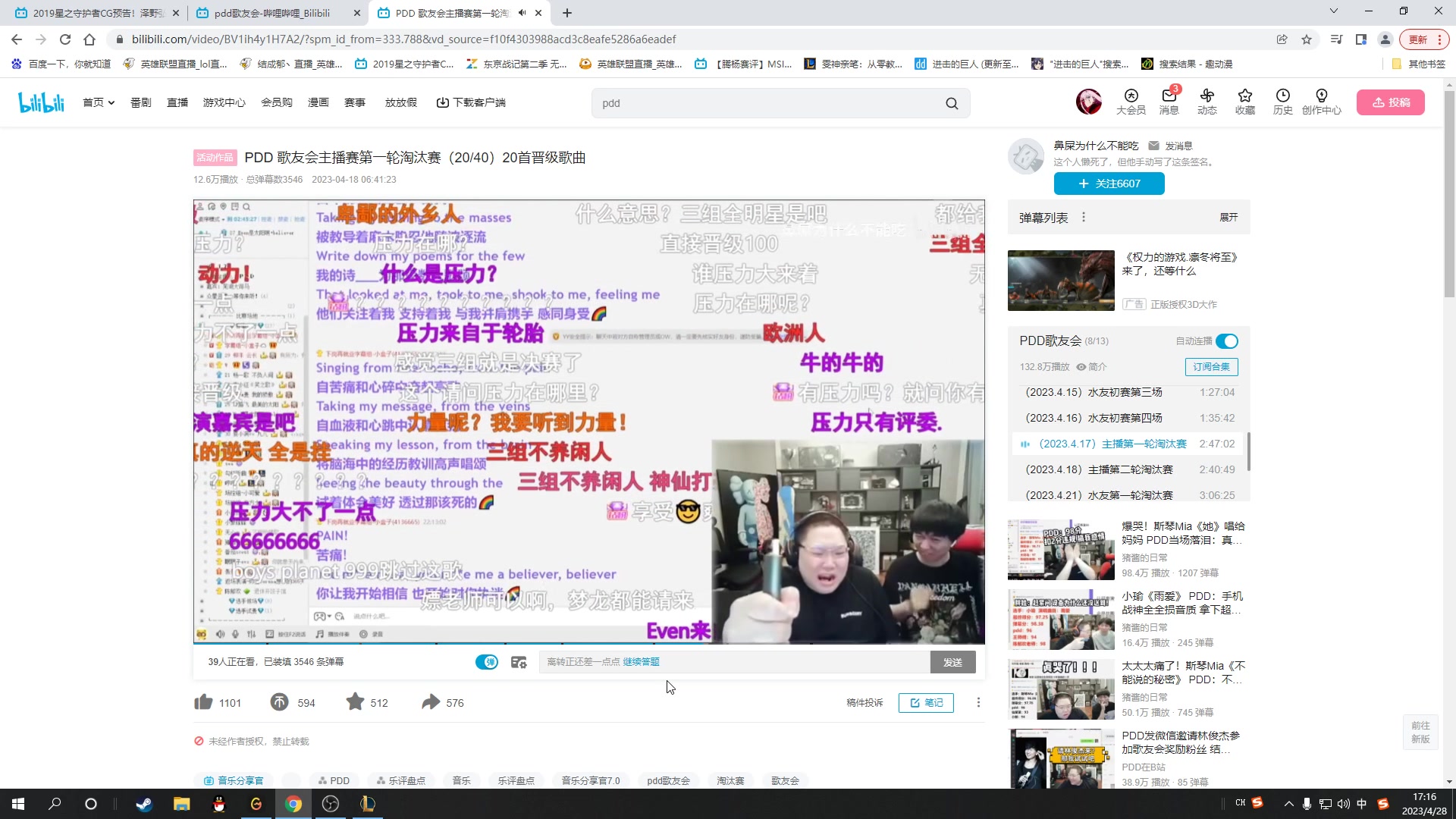Click the coin icon showing 594

(x=279, y=702)
